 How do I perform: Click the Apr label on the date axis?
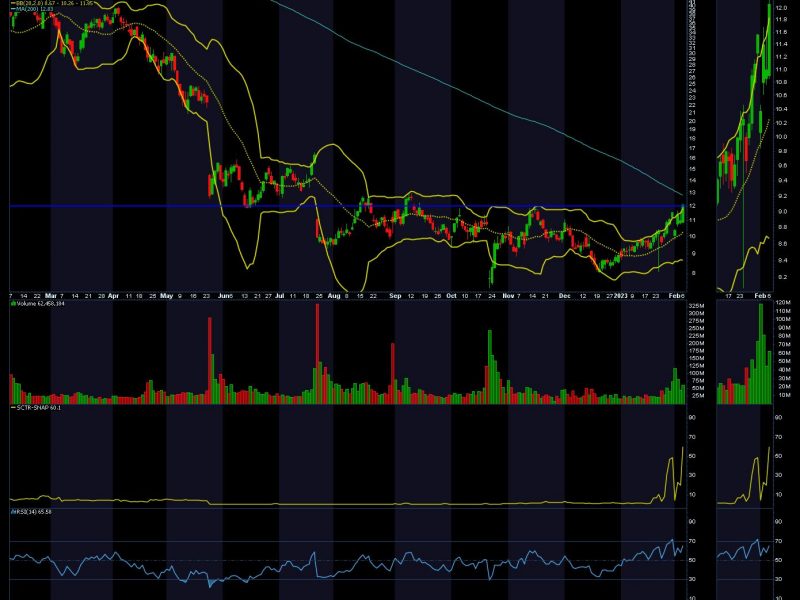112,296
